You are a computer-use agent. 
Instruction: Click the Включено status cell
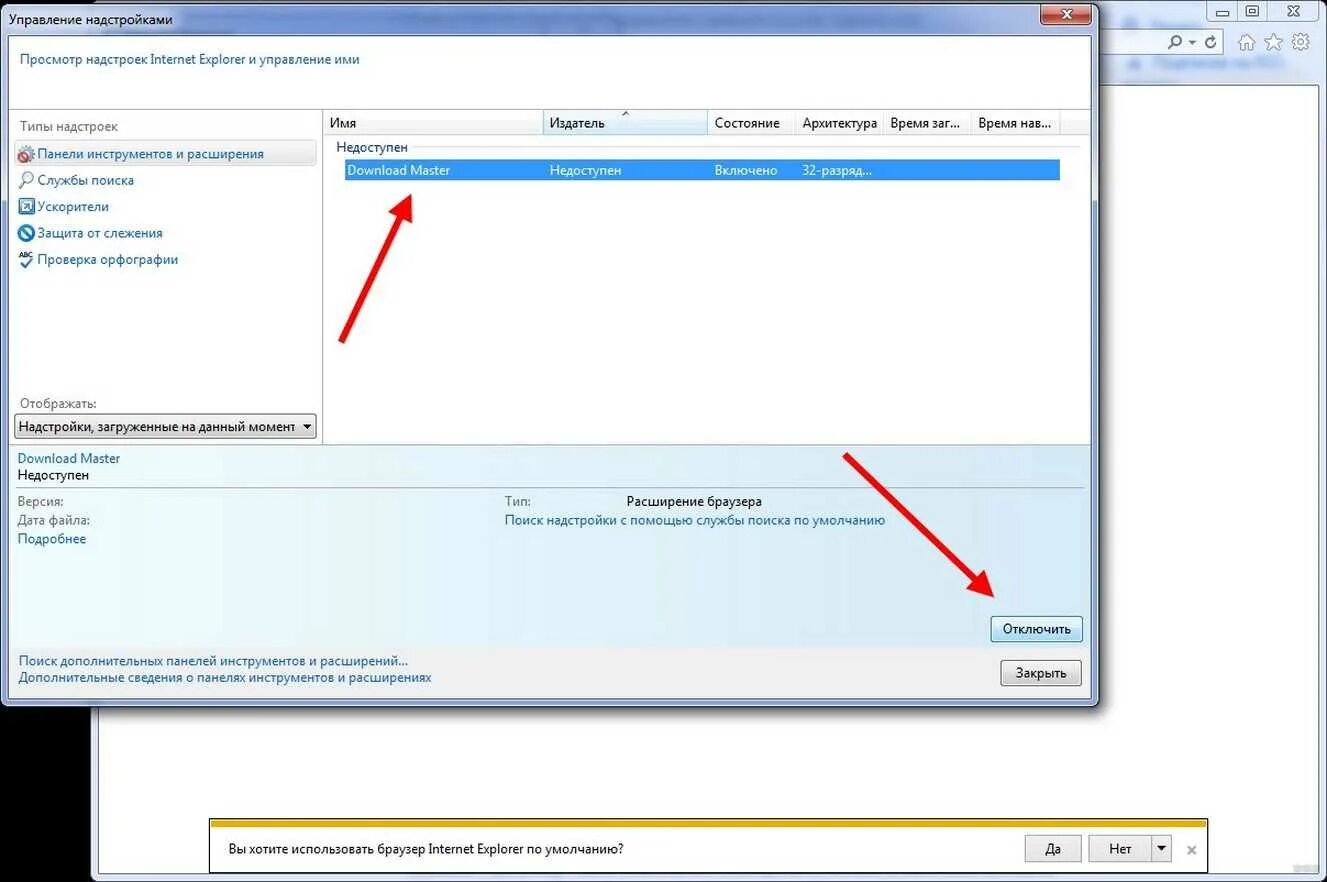pyautogui.click(x=746, y=170)
